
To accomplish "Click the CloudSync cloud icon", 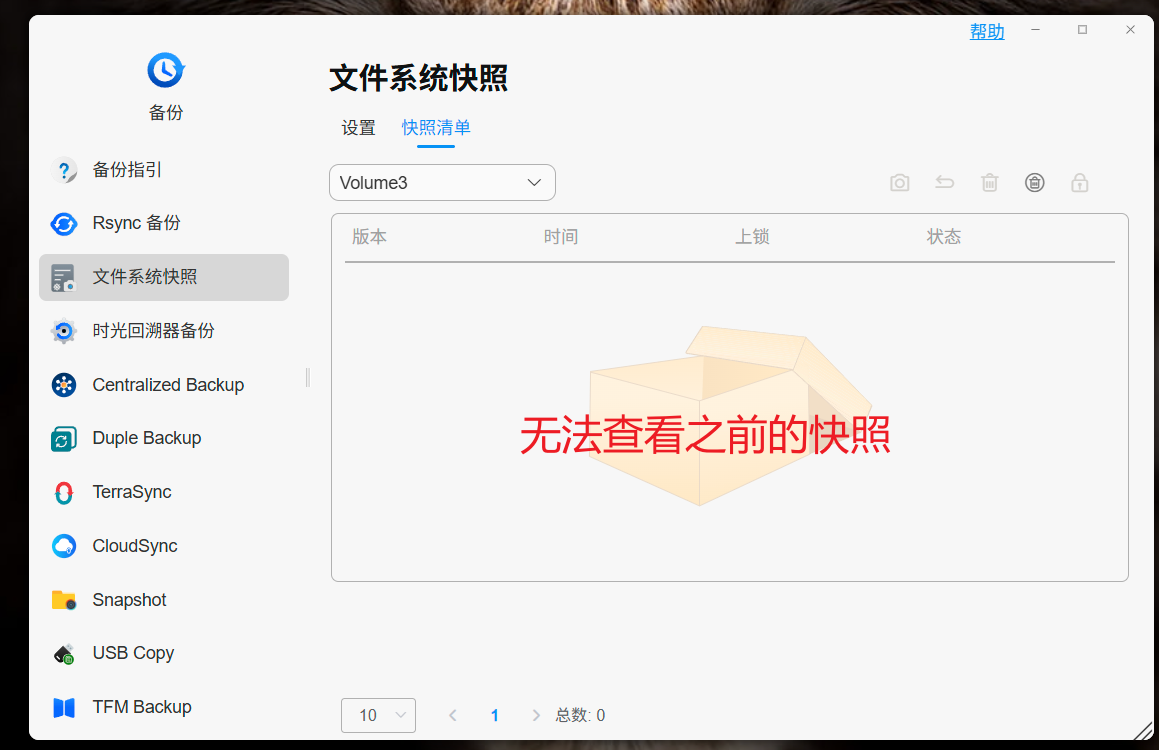I will tap(64, 546).
